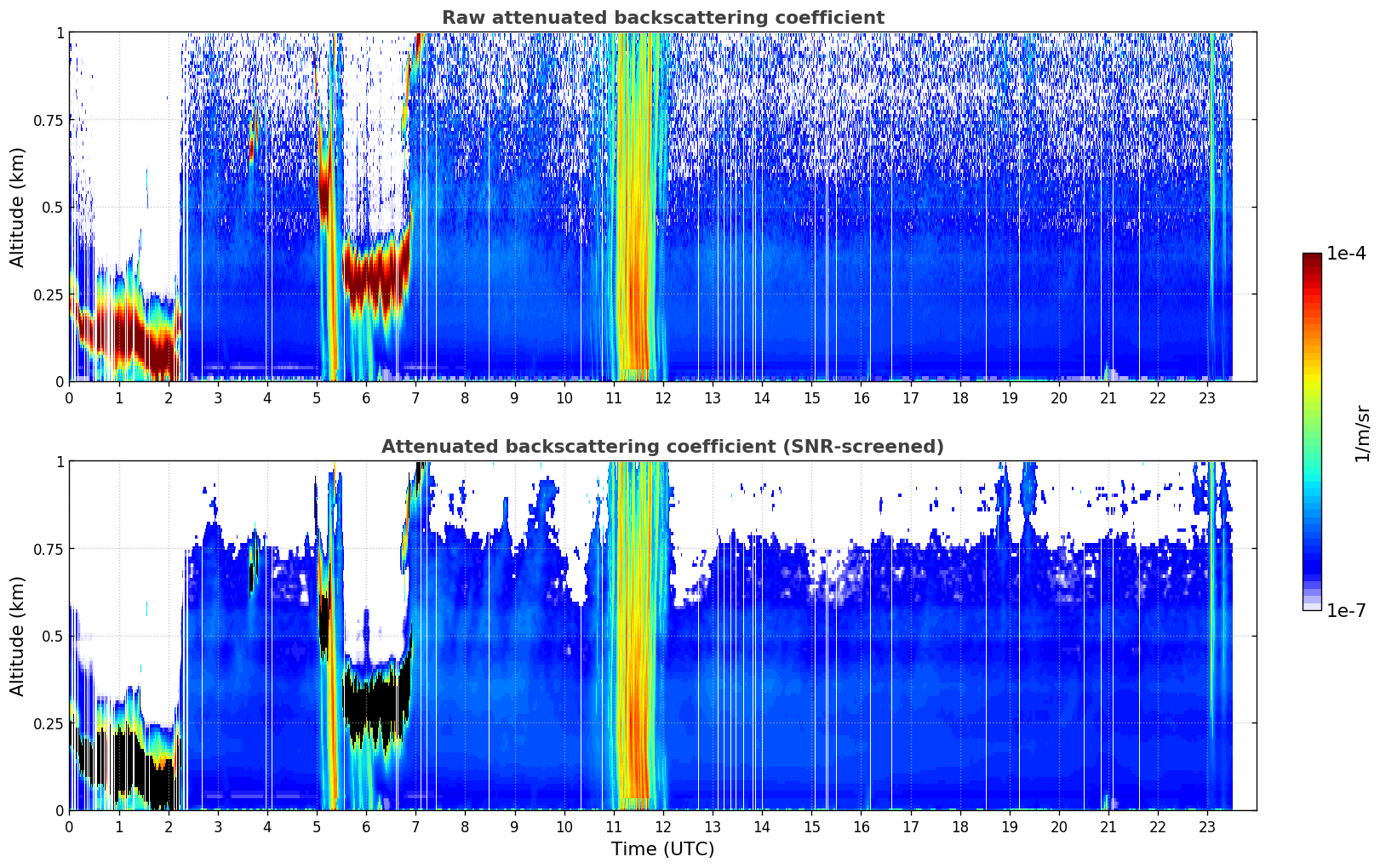Viewport: 1380px width, 868px height.
Task: Click the 0.25 altitude tick on bottom plot
Action: (x=49, y=723)
